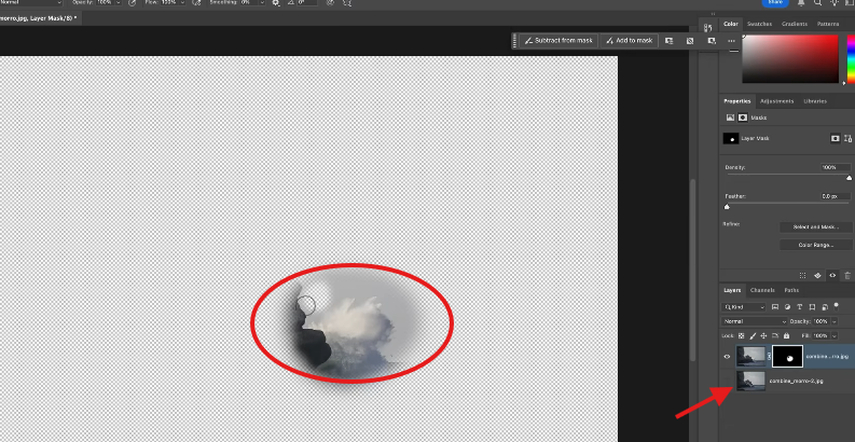Toggle mask visibility eye in Properties footer
This screenshot has height=442, width=855.
(x=833, y=275)
